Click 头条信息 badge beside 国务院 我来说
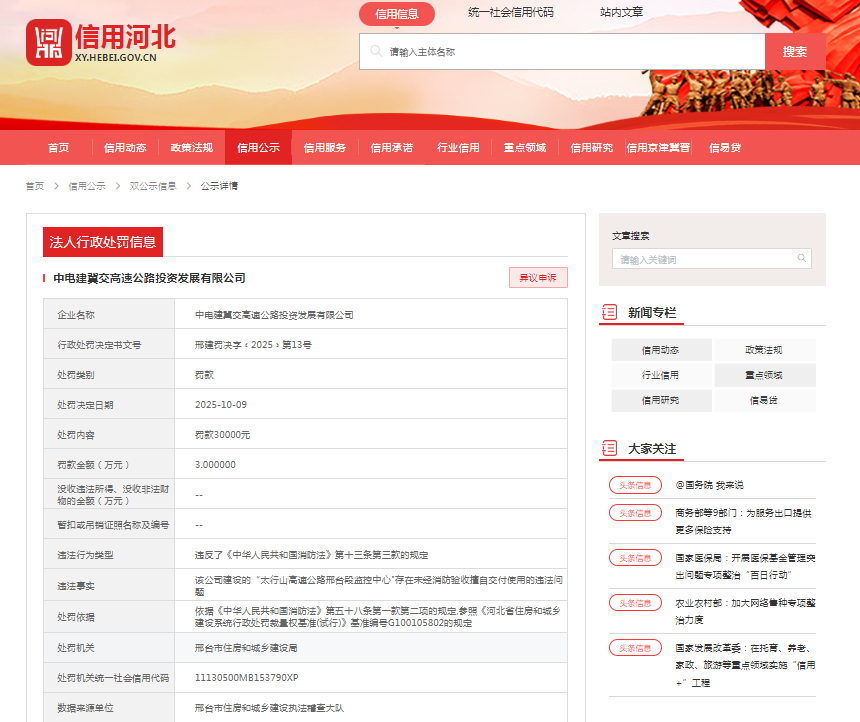The height and width of the screenshot is (722, 860). pos(635,485)
